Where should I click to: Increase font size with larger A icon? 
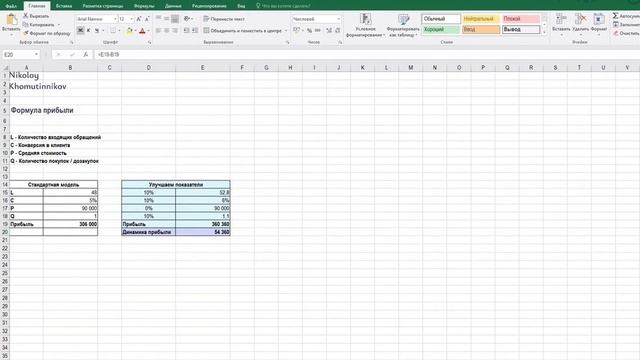tap(139, 19)
